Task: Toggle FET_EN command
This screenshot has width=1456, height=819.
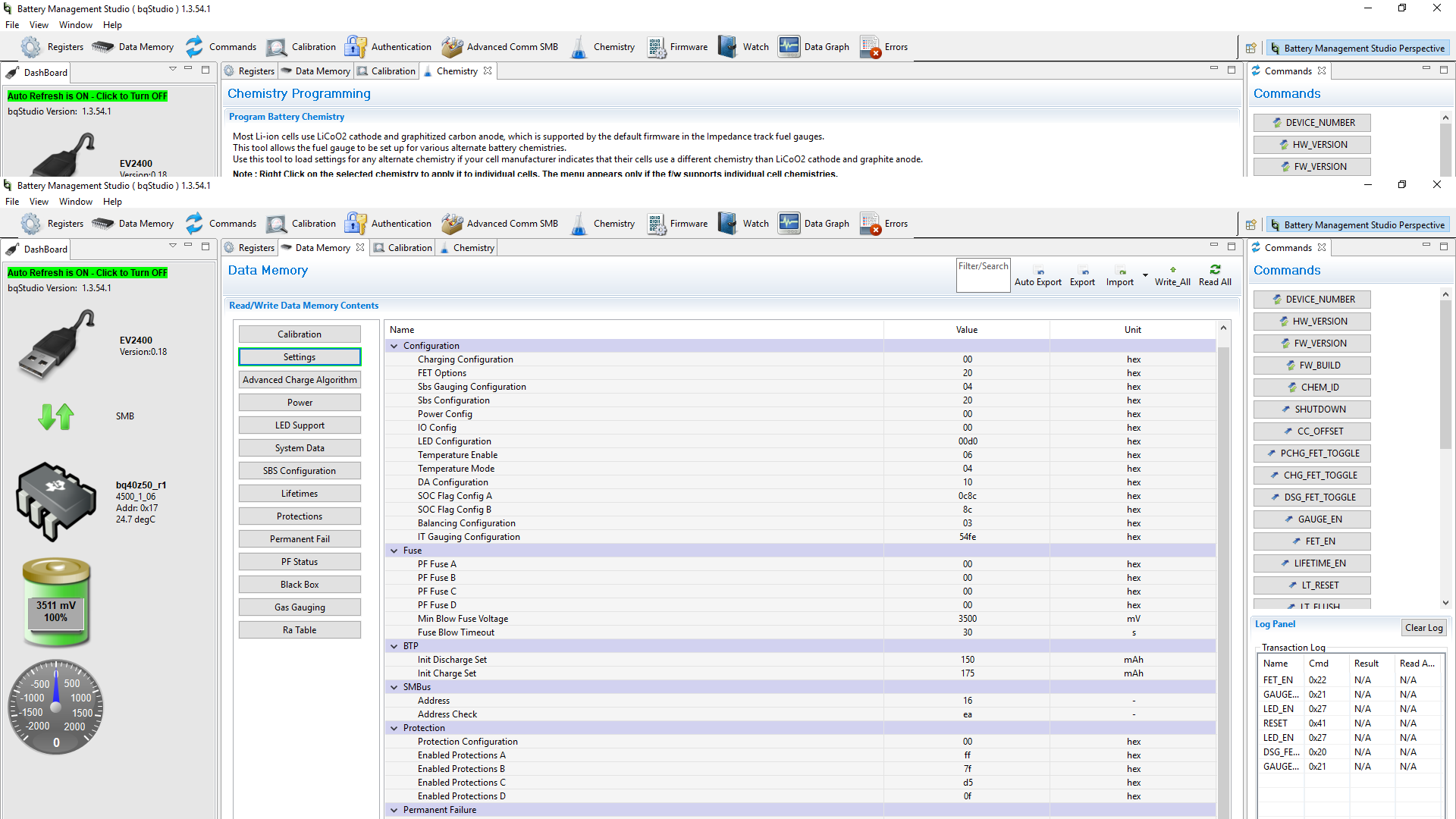Action: [x=1312, y=541]
